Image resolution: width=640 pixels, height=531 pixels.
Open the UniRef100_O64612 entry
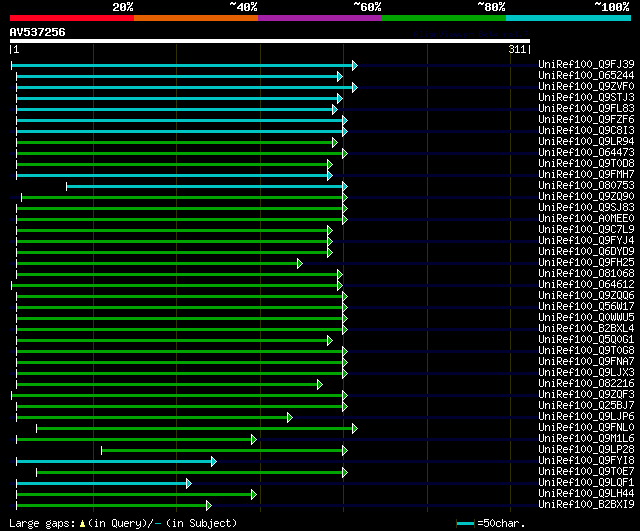[586, 284]
